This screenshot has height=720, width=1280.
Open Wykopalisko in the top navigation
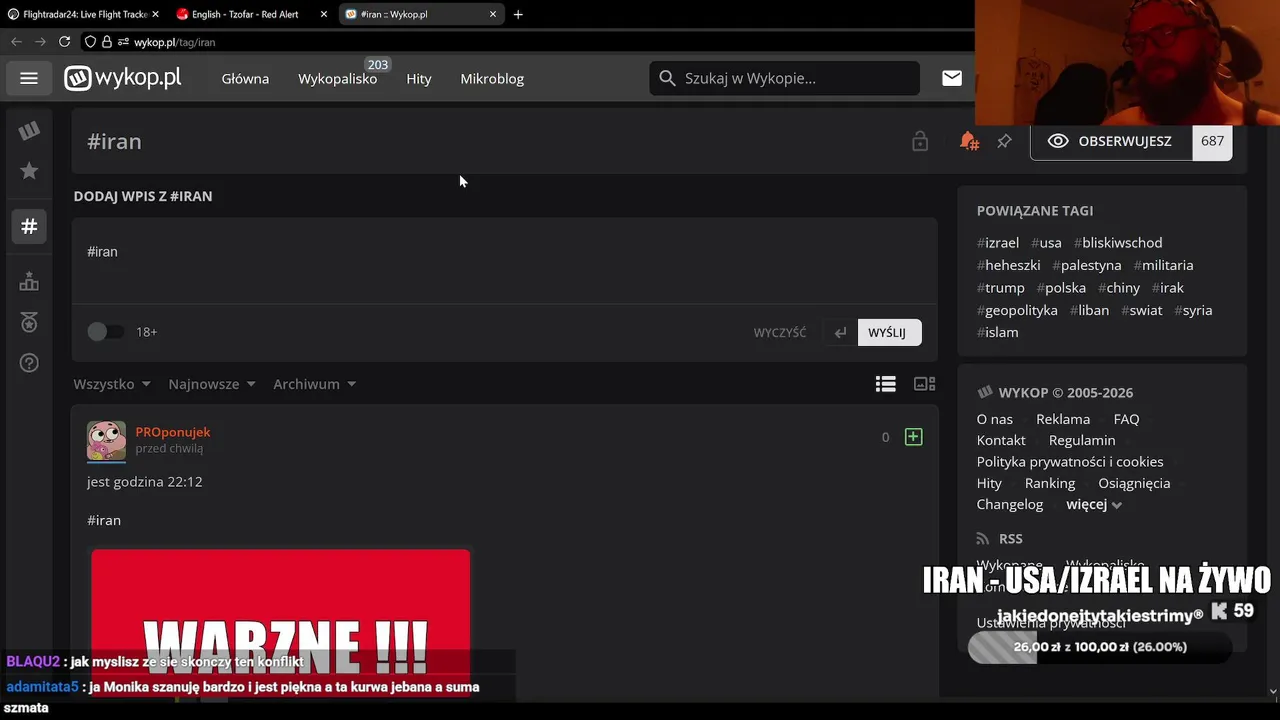(338, 78)
